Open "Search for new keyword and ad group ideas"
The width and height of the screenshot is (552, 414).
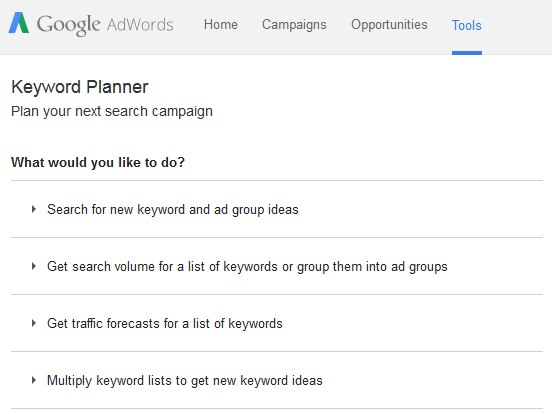[x=173, y=210]
